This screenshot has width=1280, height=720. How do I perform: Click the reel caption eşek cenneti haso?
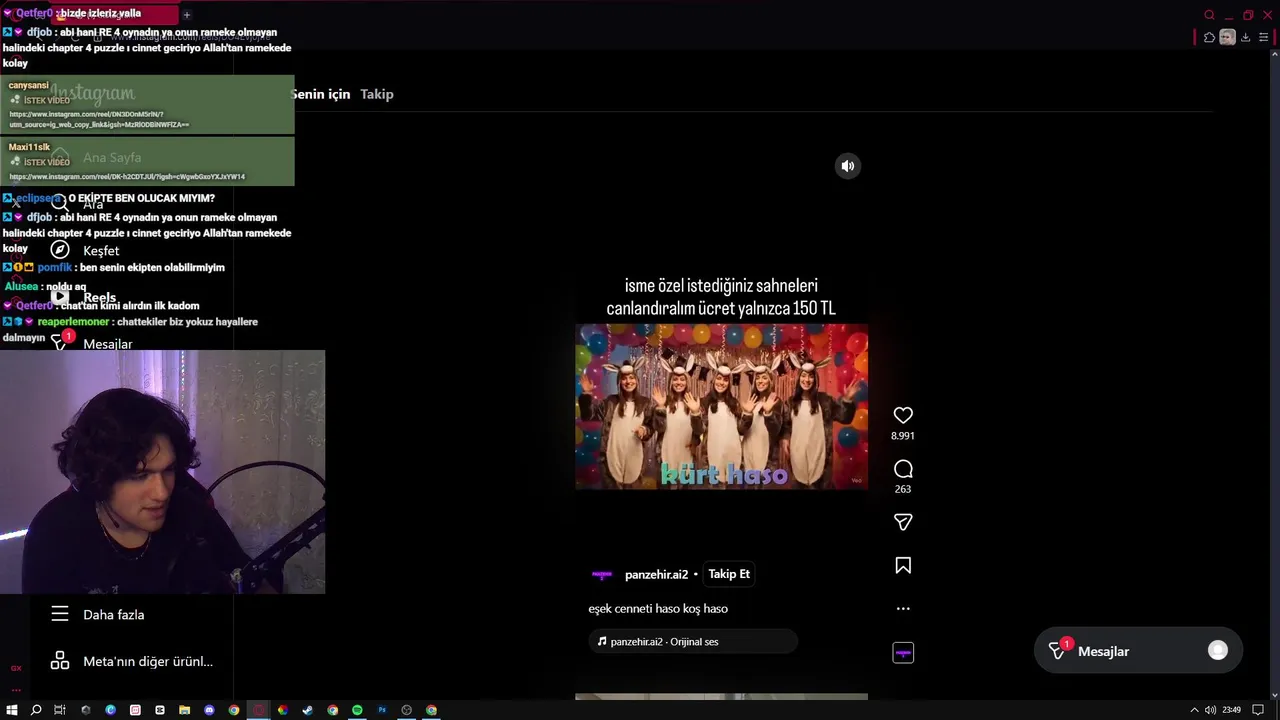point(658,608)
